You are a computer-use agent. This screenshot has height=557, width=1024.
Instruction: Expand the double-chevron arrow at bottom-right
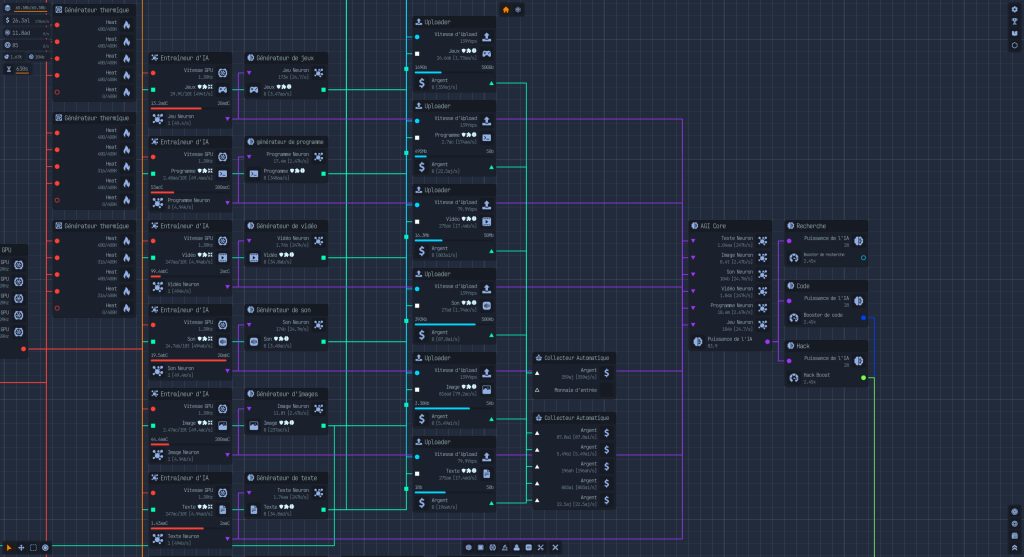pyautogui.click(x=1014, y=546)
